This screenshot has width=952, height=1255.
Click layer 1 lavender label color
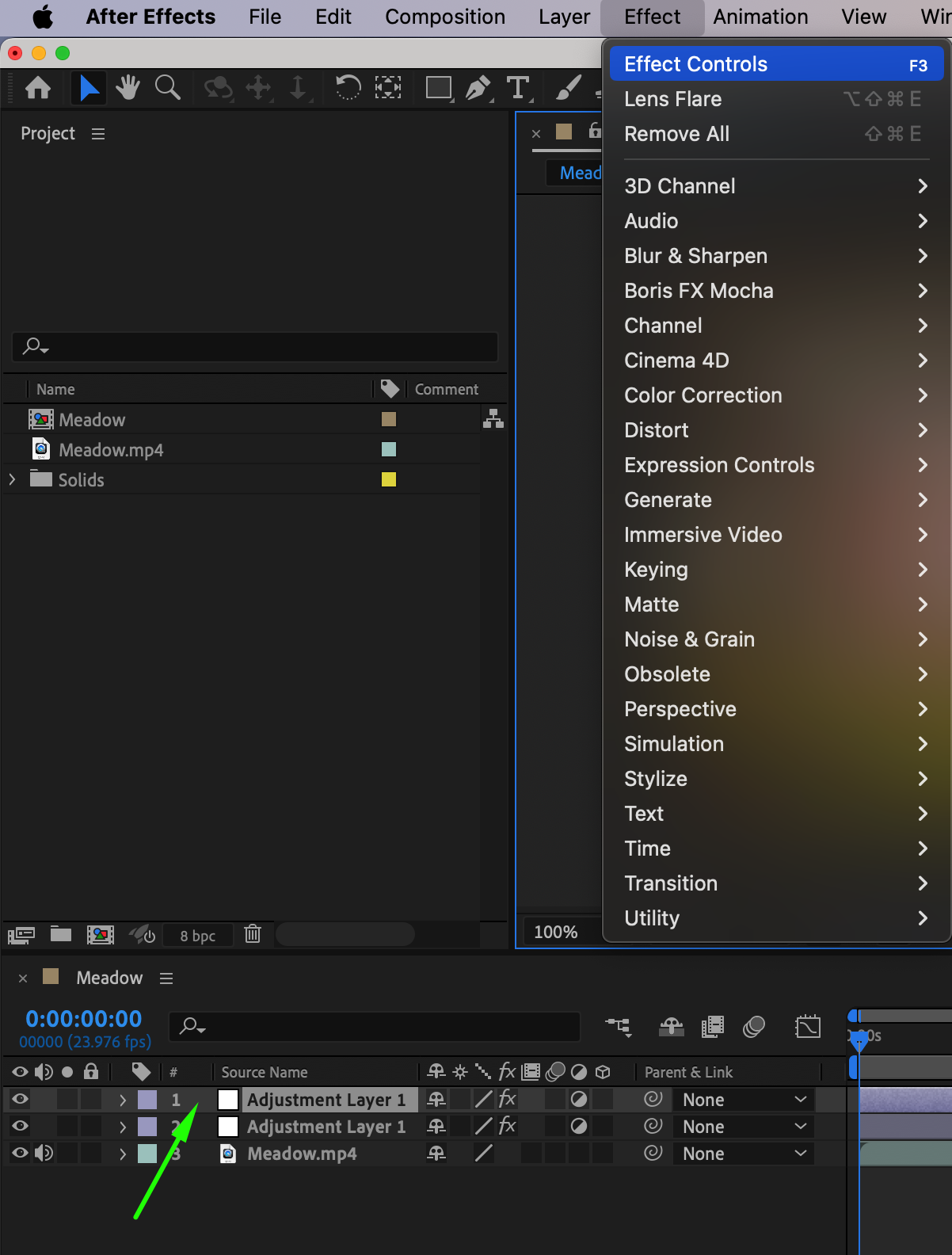click(147, 1100)
